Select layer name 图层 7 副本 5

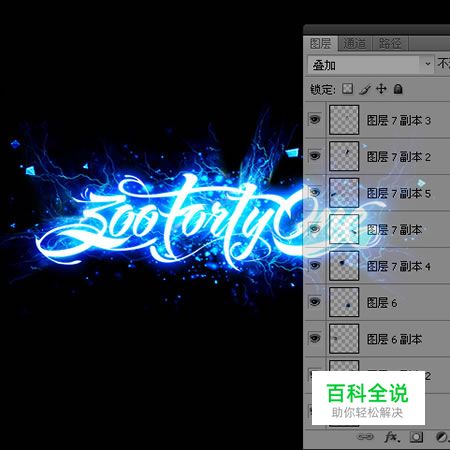pos(399,193)
